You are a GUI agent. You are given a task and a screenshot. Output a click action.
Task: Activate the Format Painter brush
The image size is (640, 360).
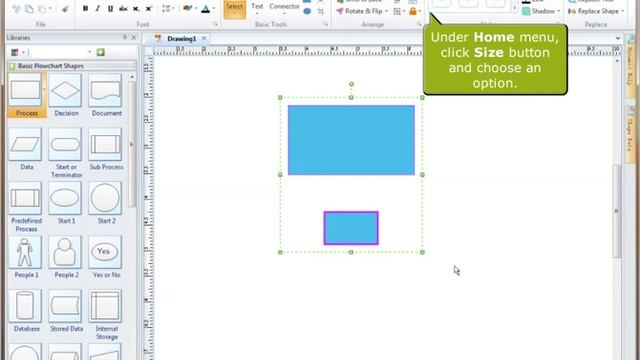click(x=65, y=9)
